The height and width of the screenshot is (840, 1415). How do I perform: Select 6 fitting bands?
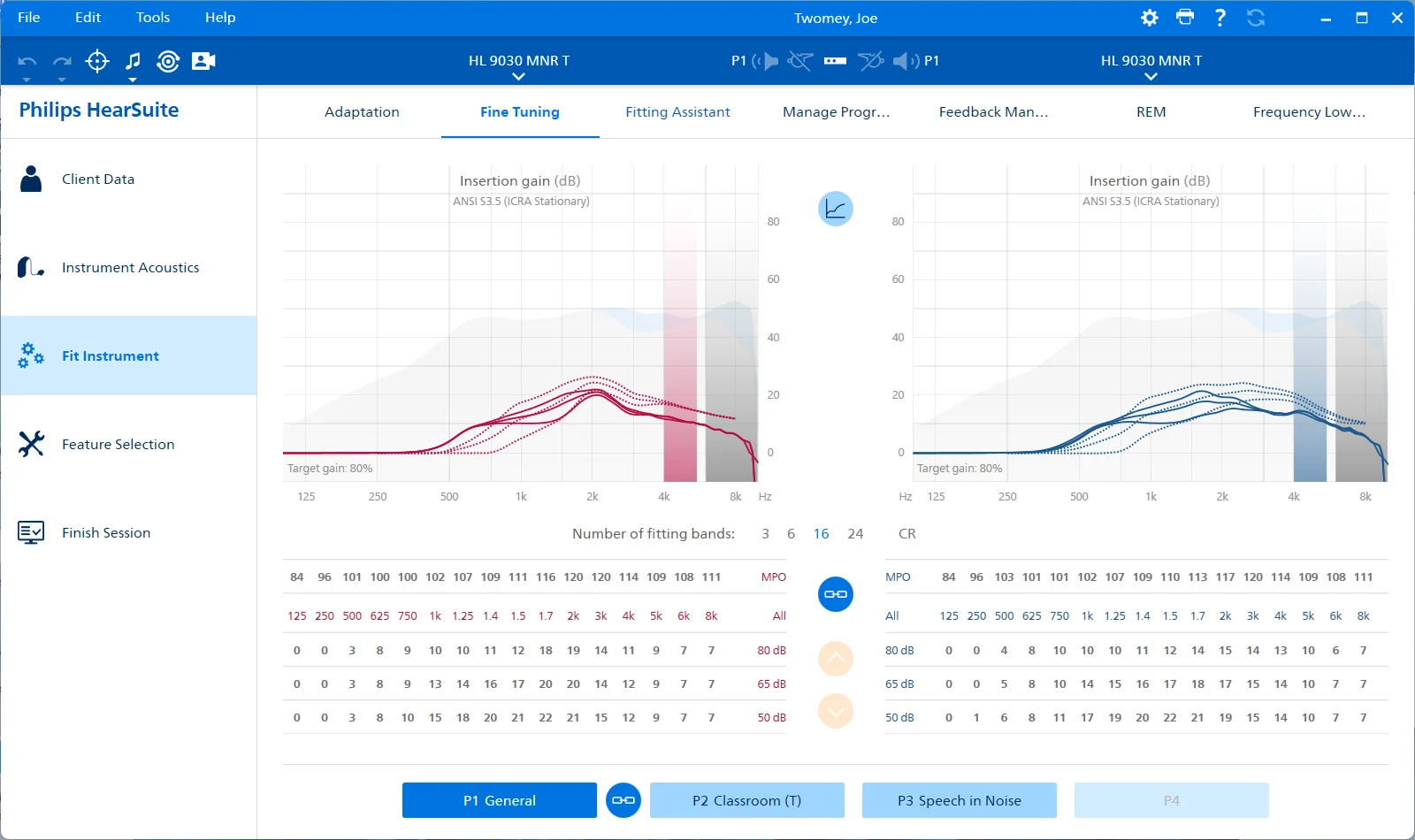click(x=791, y=534)
